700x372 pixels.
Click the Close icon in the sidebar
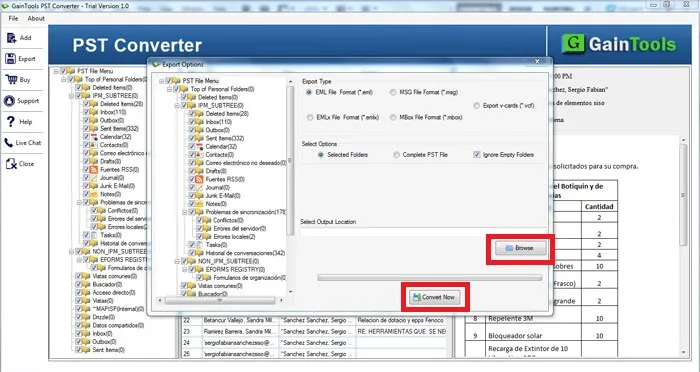[11, 164]
